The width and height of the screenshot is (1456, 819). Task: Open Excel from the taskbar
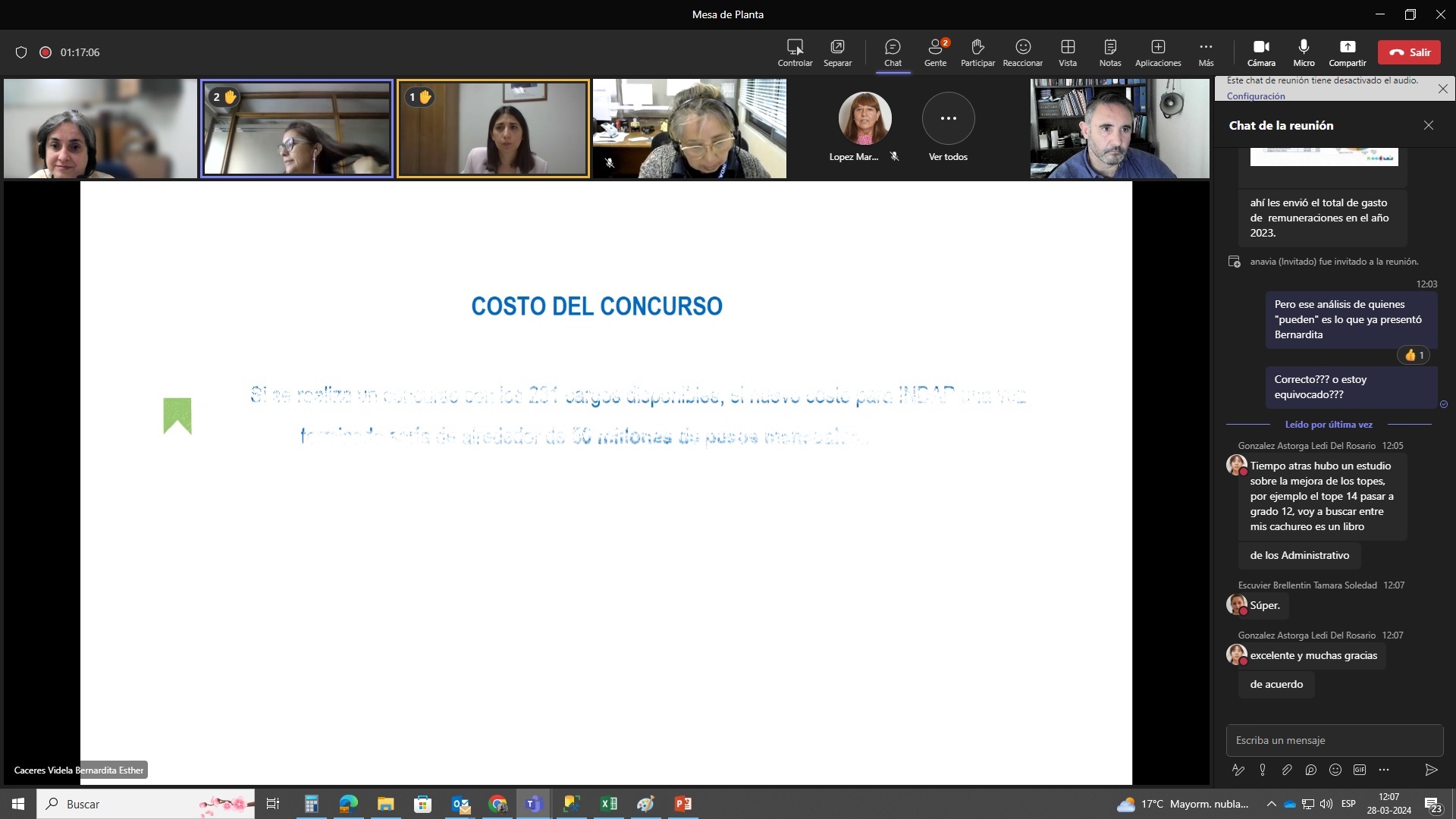tap(609, 804)
